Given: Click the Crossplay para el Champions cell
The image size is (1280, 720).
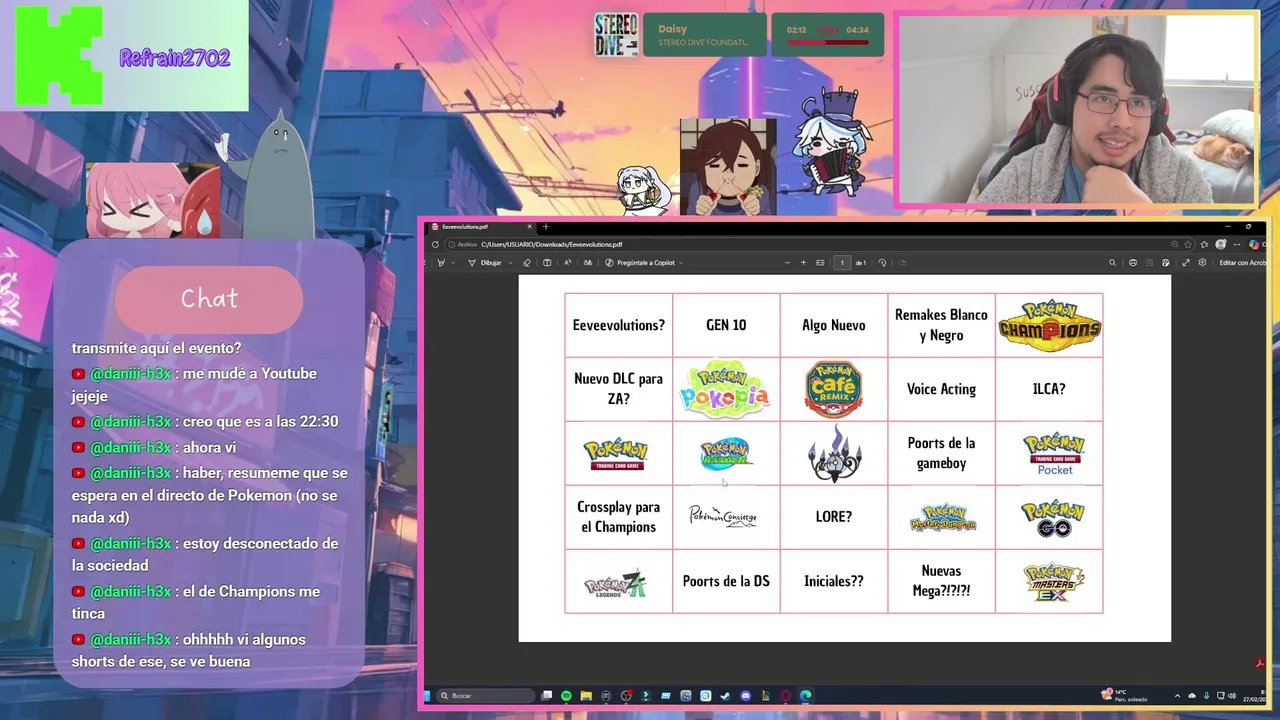Looking at the screenshot, I should [x=619, y=517].
